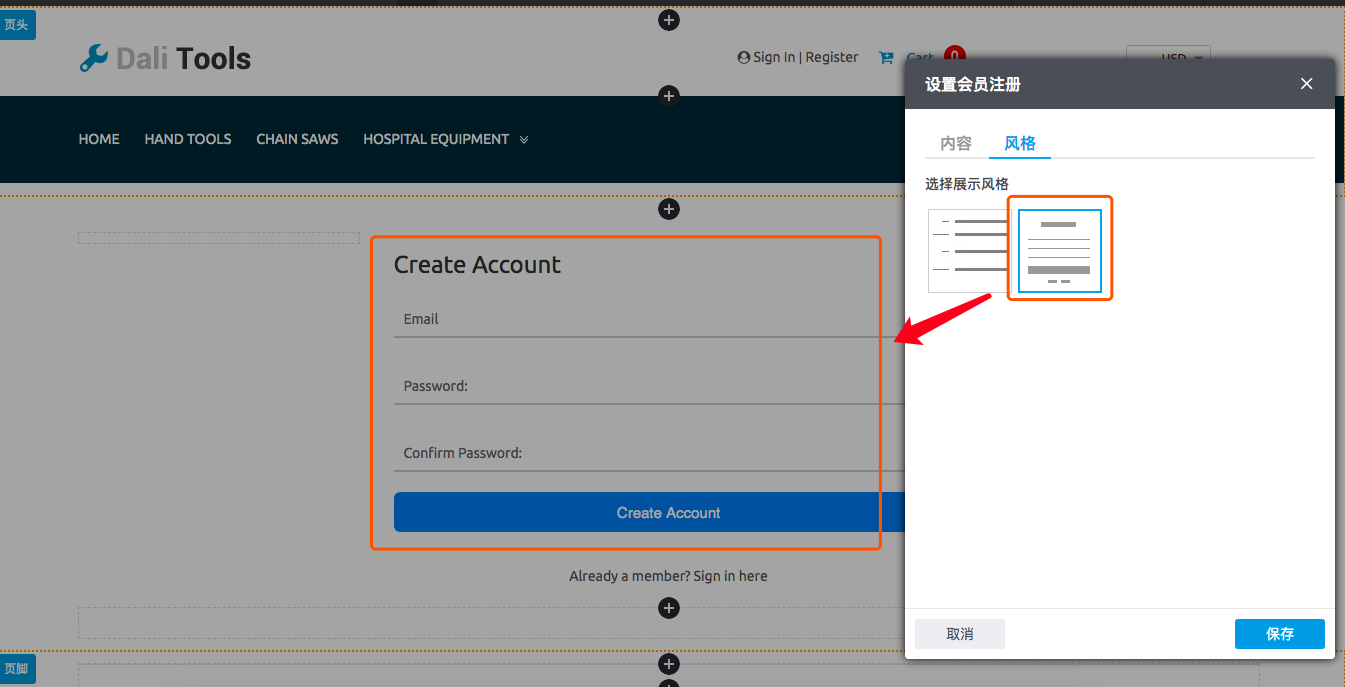1345x687 pixels.
Task: Click the plus icon at the top of the header
Action: tap(669, 20)
